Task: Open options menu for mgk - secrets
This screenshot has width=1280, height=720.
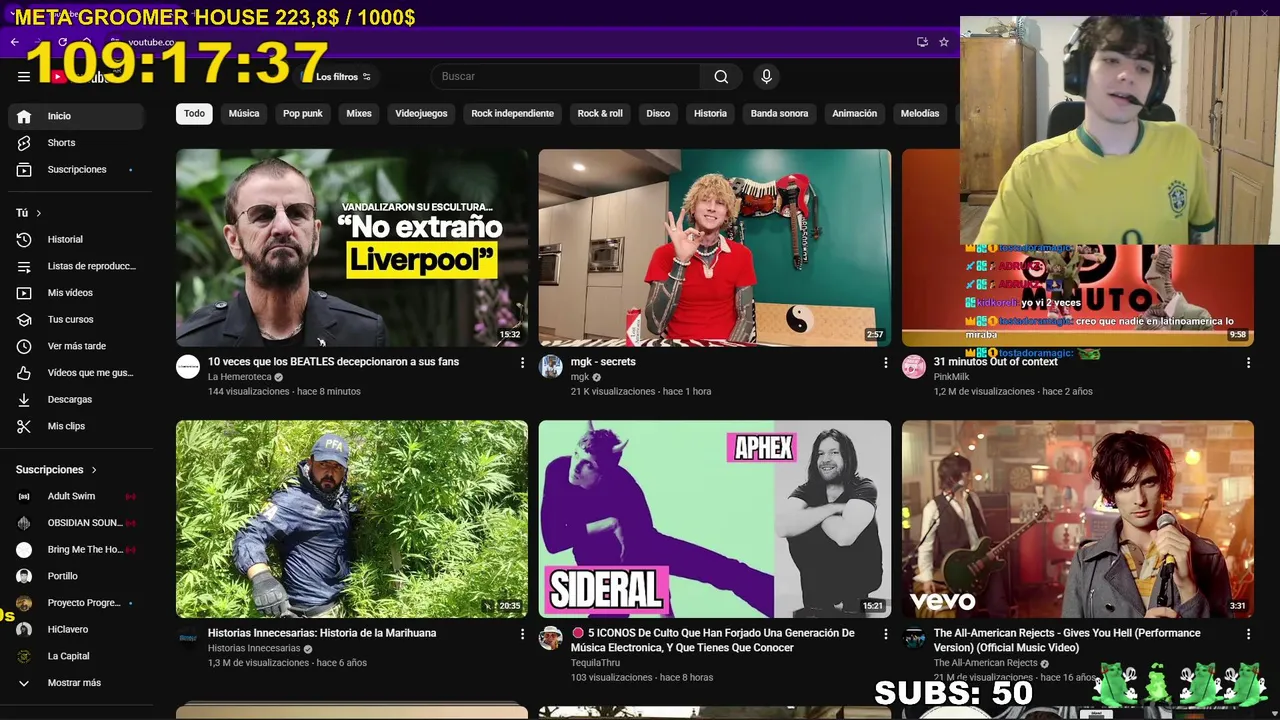Action: point(885,363)
